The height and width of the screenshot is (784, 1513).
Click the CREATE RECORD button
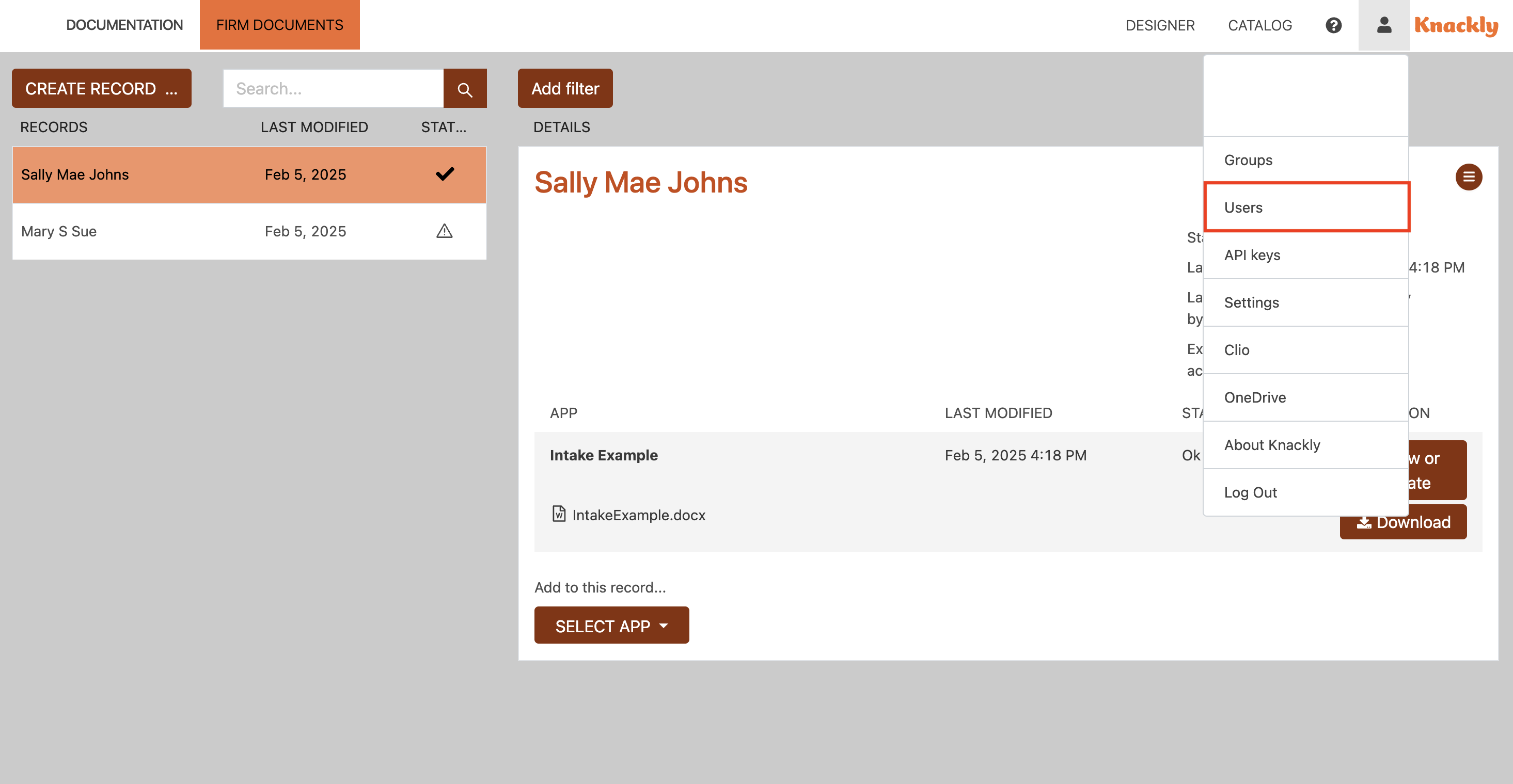coord(102,89)
